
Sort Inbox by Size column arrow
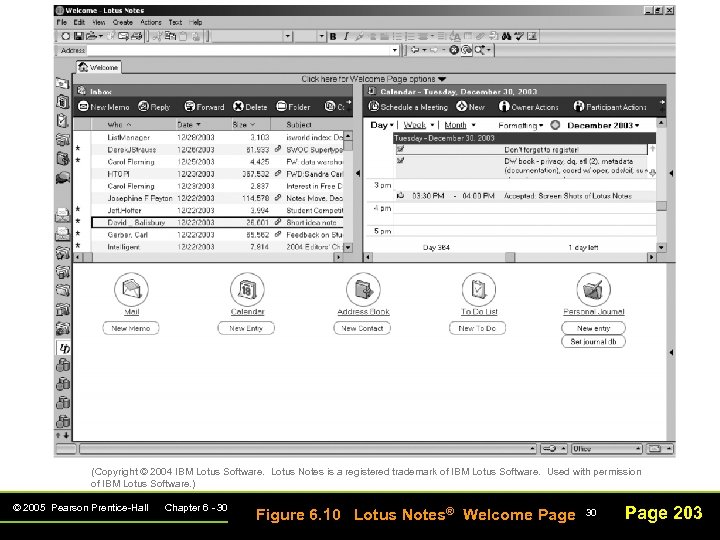pos(253,124)
